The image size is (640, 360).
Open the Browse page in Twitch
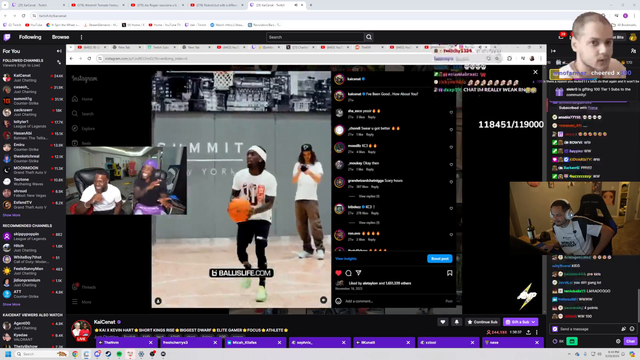point(60,37)
